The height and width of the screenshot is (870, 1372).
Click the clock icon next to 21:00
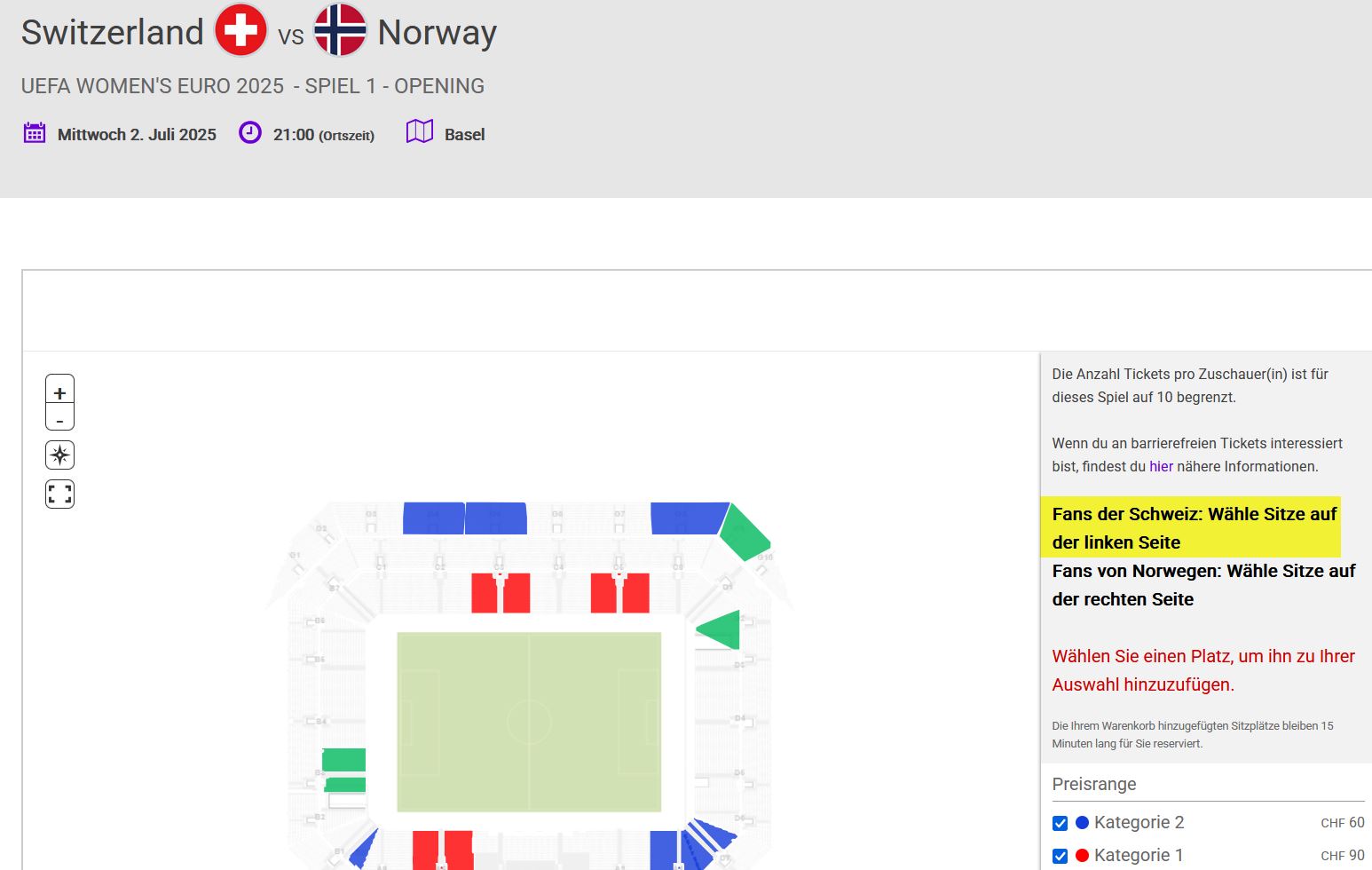click(250, 133)
